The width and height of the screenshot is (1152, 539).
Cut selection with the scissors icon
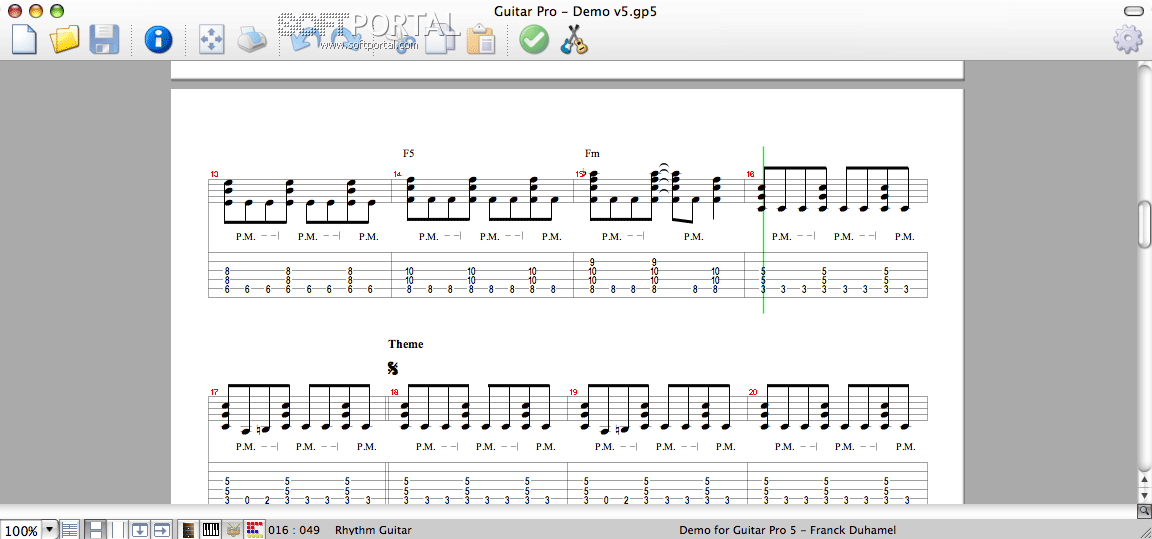(x=403, y=40)
